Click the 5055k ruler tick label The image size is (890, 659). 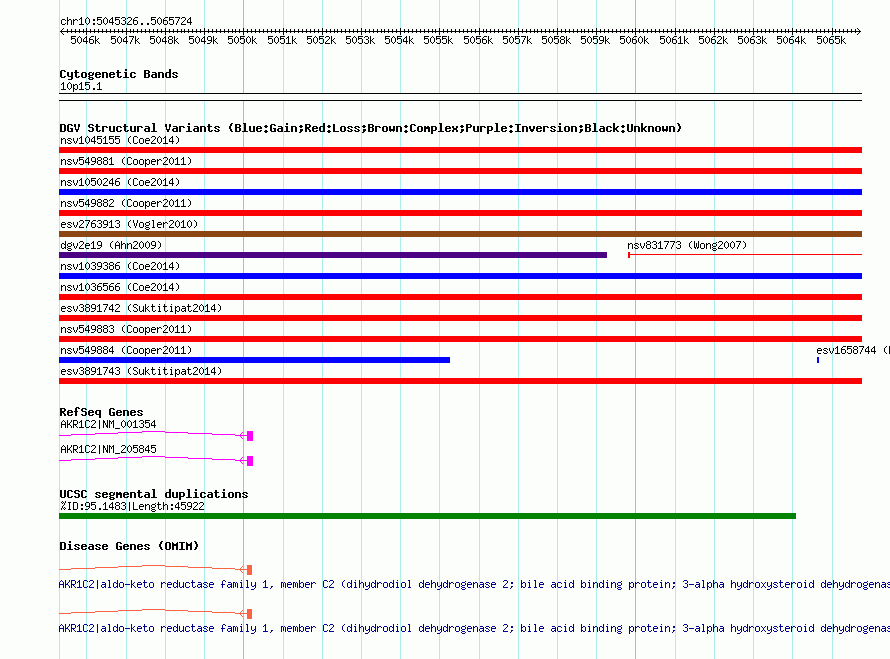coord(438,40)
